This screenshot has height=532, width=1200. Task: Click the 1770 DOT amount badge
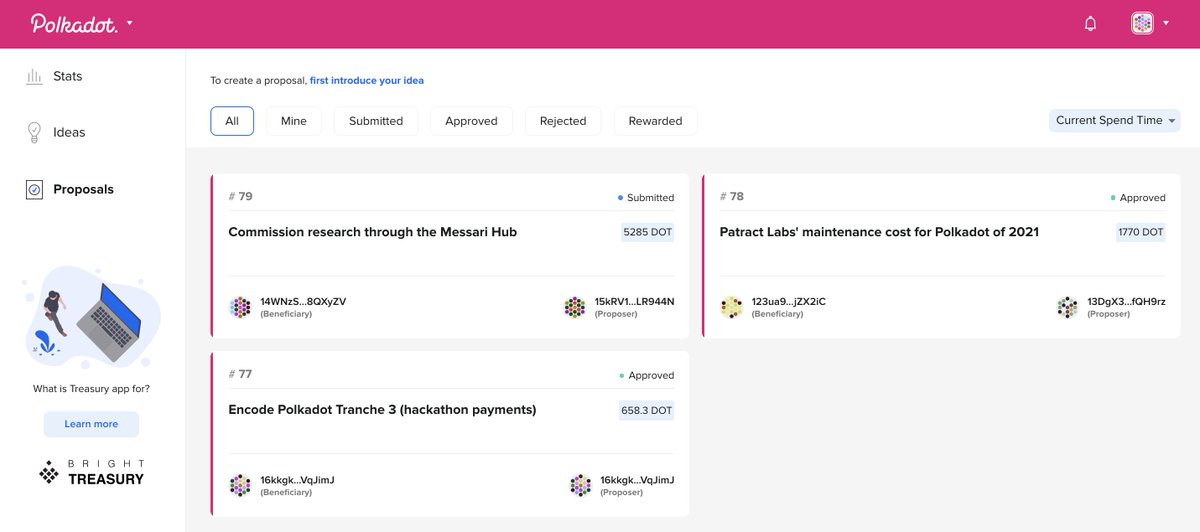point(1140,232)
